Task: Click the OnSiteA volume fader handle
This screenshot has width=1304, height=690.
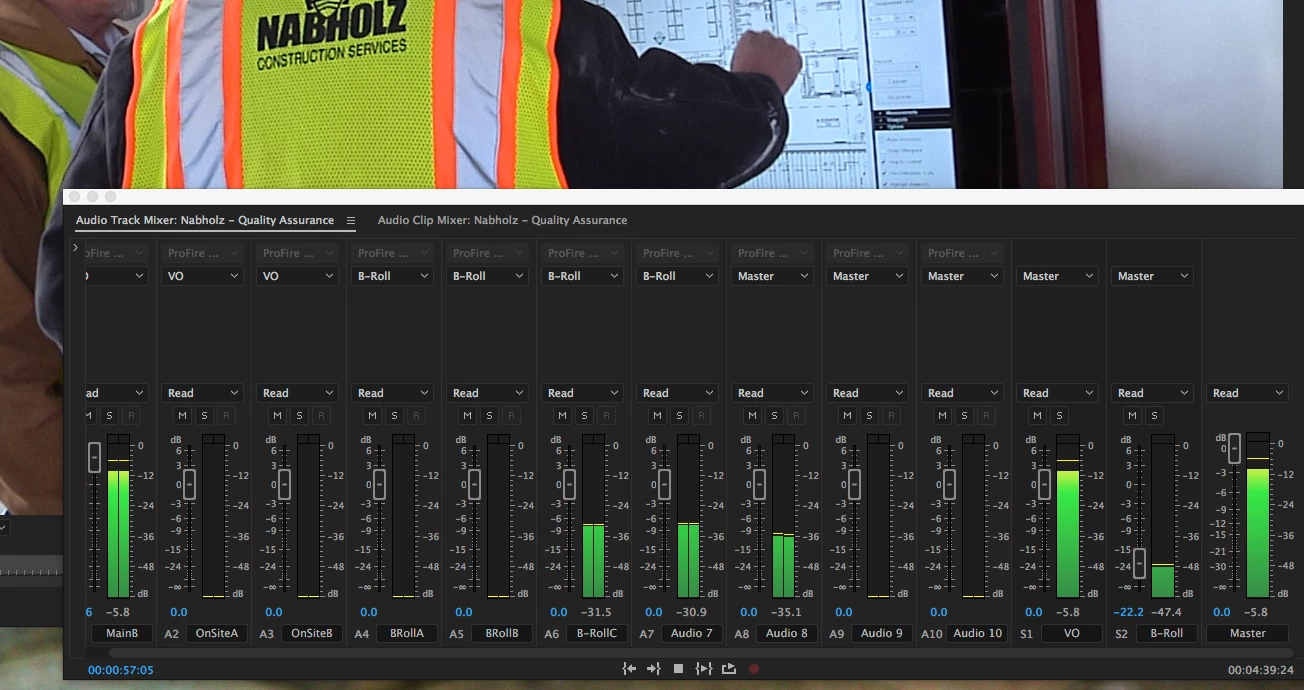Action: 189,485
